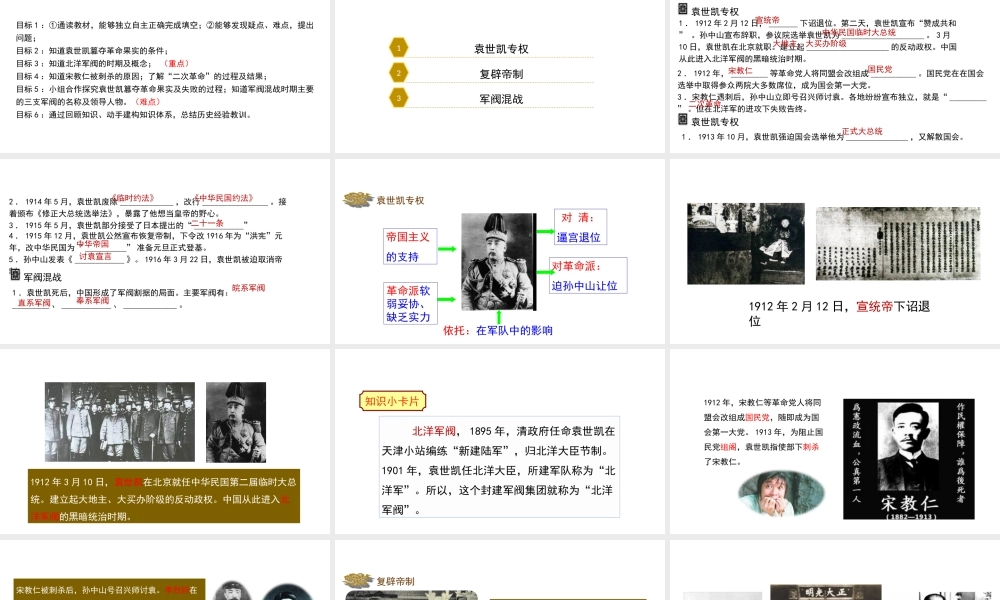Click the red 难点 marker in the objectives
This screenshot has height=600, width=1000.
click(148, 101)
